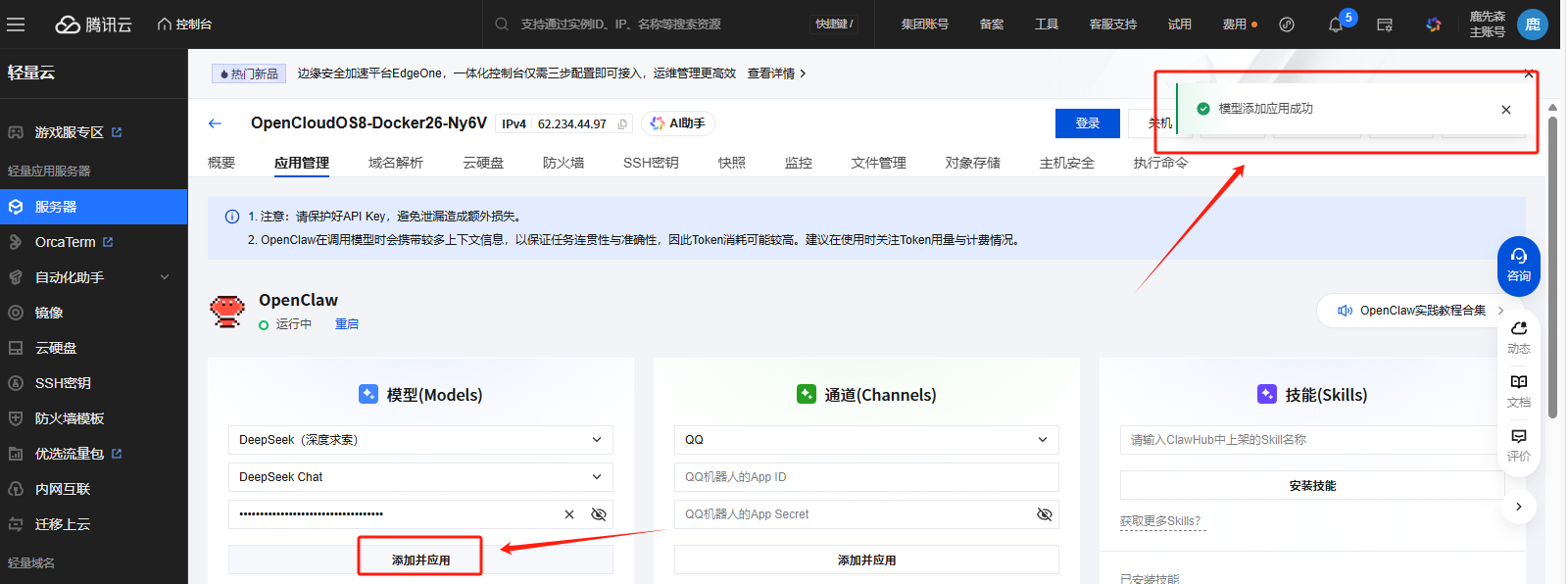The width and height of the screenshot is (1568, 584).
Task: Toggle API key visibility eye icon
Action: pos(599,514)
